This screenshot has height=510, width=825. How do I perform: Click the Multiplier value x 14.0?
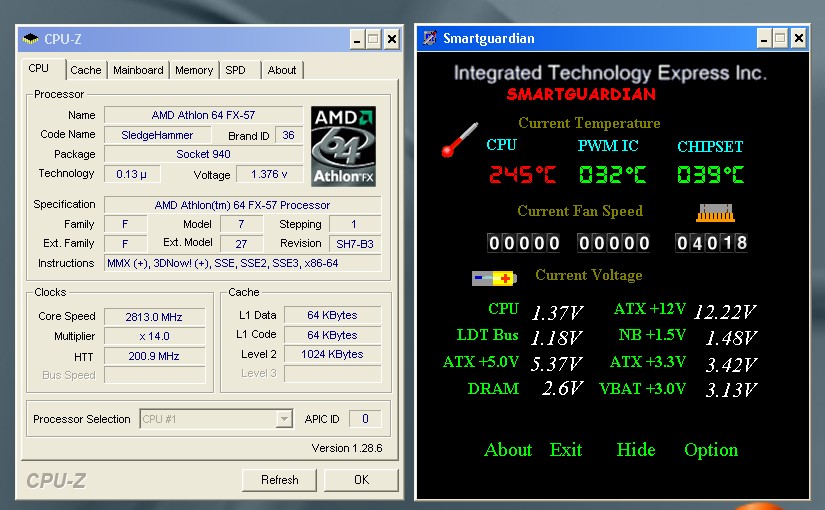pyautogui.click(x=154, y=336)
